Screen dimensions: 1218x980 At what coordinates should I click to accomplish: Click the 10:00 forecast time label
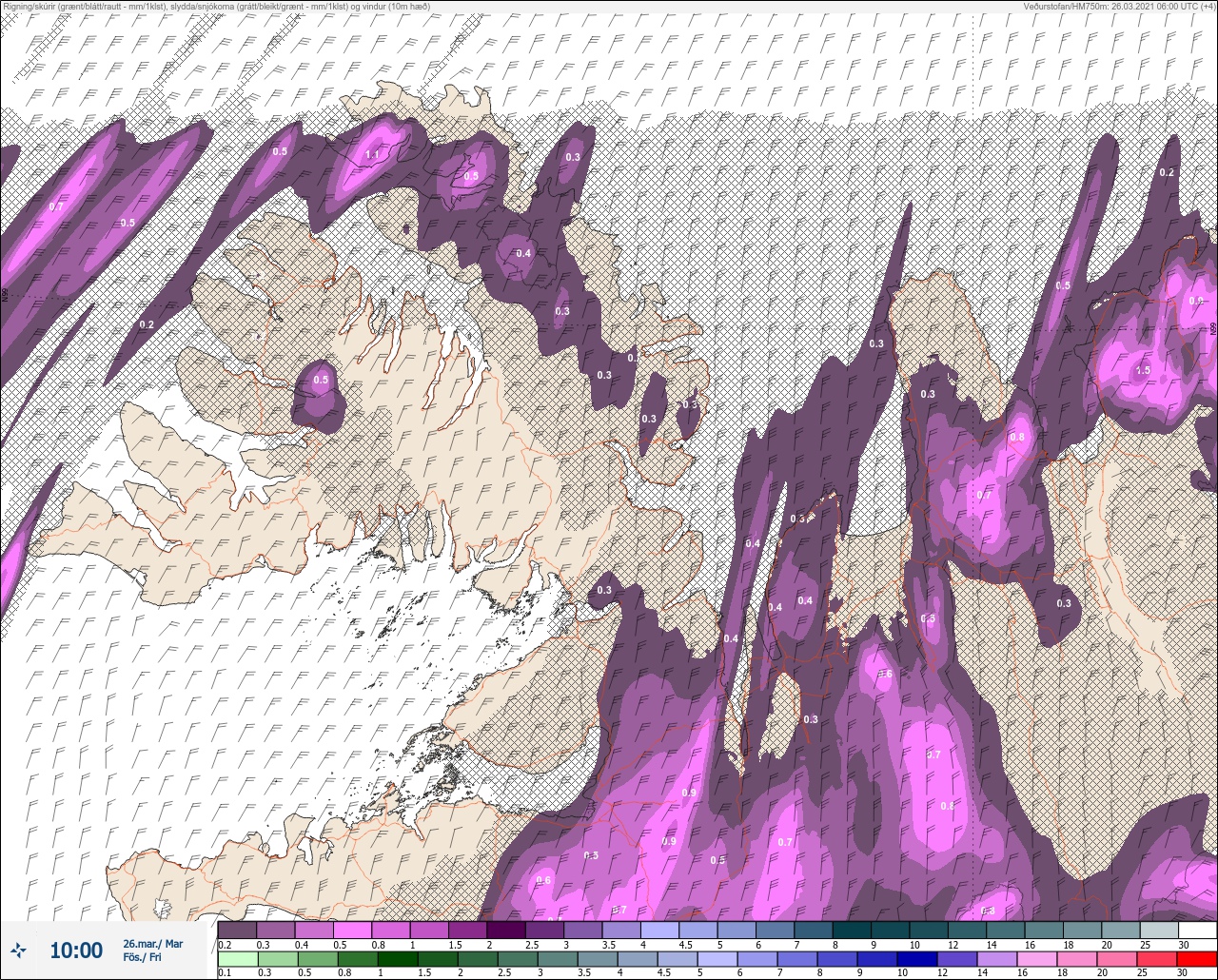pyautogui.click(x=76, y=950)
